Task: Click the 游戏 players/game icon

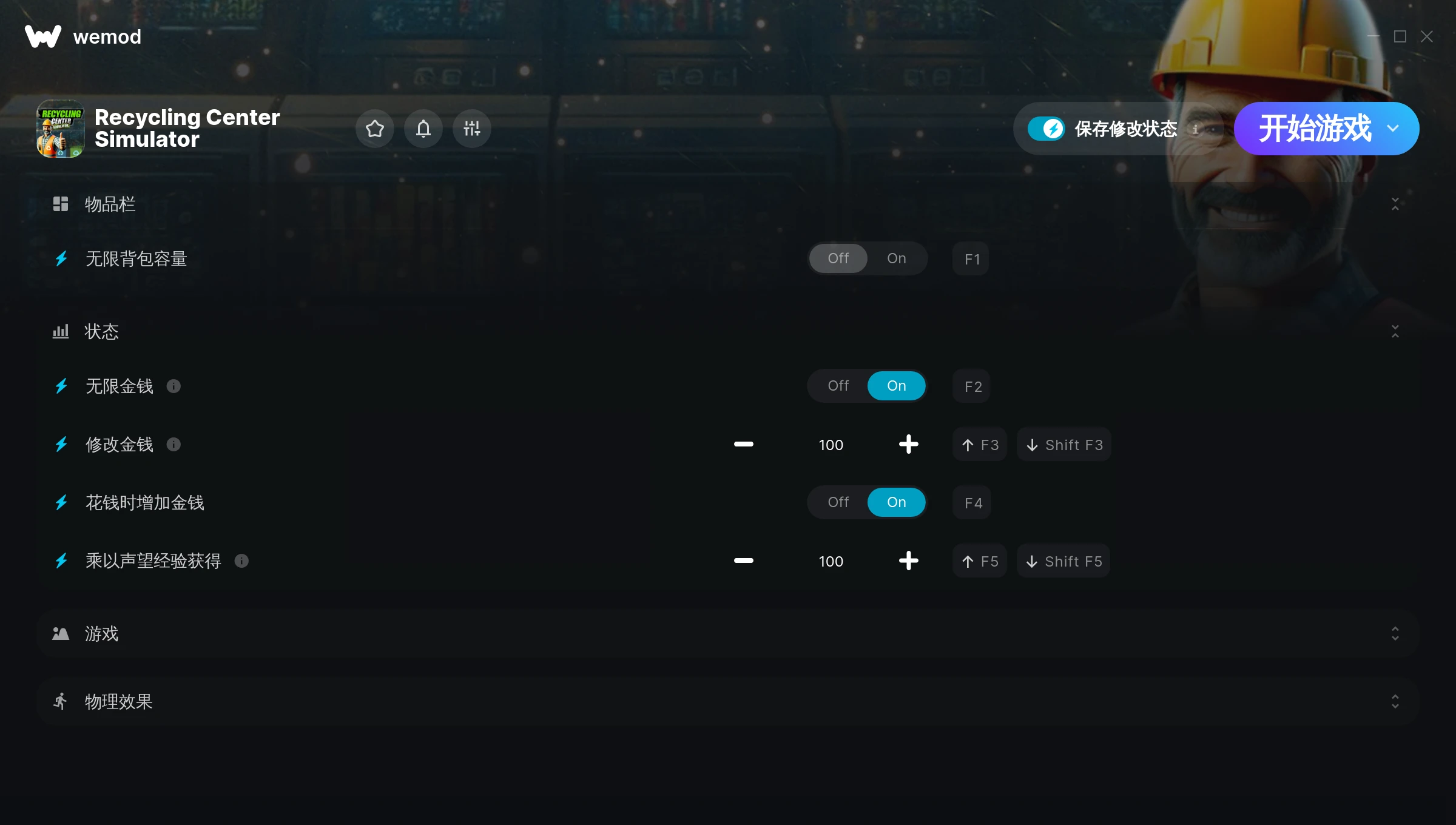Action: pos(60,634)
